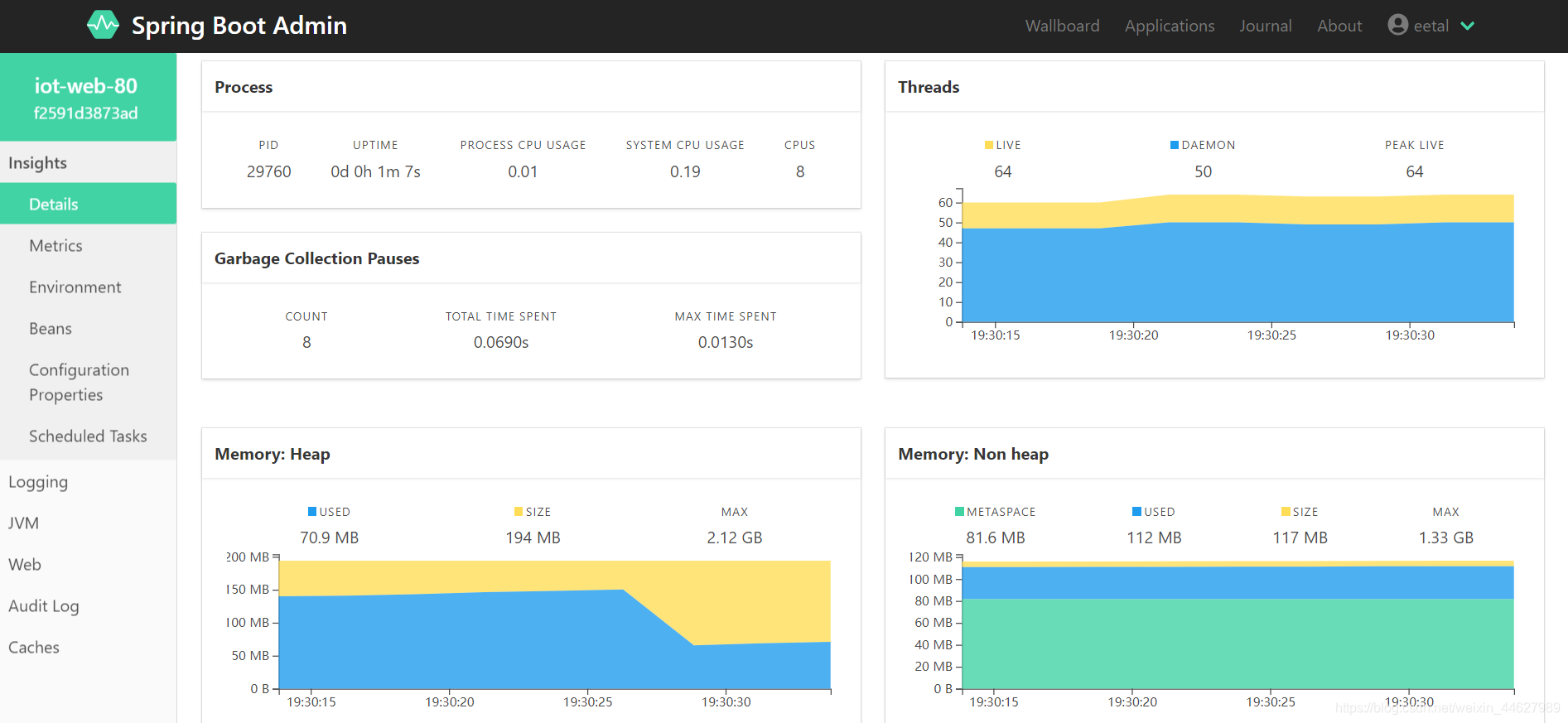This screenshot has height=723, width=1568.
Task: Open the Journal page
Action: tap(1265, 26)
